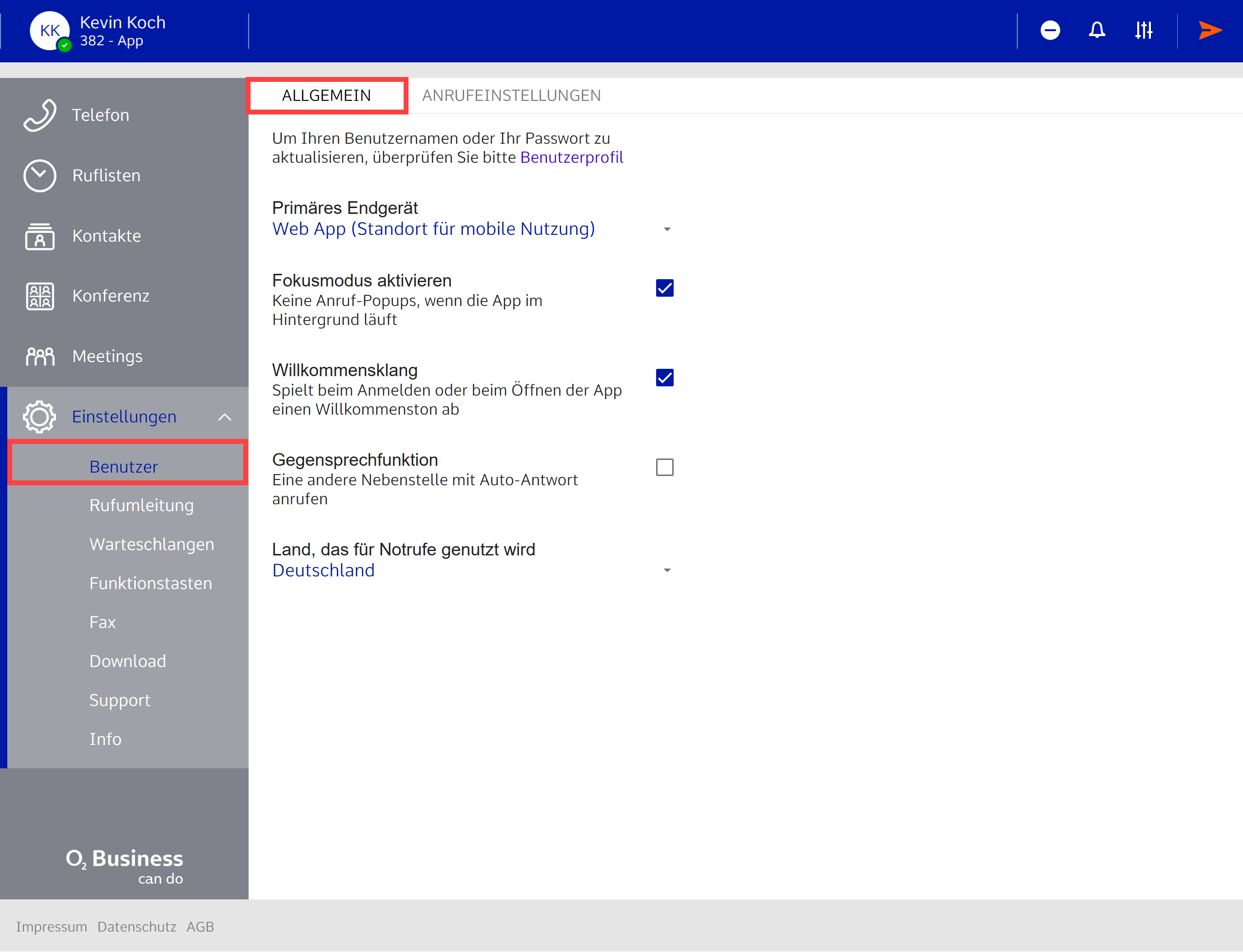Open the Konferenz grid icon

tap(39, 296)
